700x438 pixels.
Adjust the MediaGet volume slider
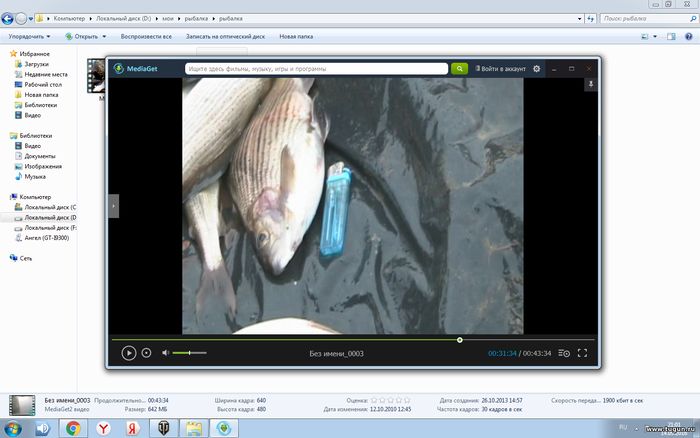click(189, 353)
